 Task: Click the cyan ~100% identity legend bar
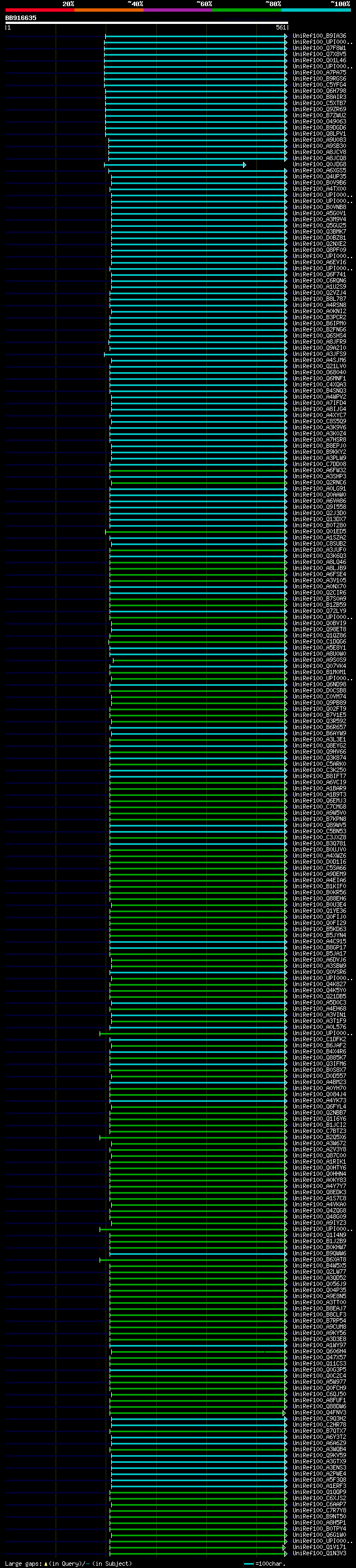coord(317,10)
